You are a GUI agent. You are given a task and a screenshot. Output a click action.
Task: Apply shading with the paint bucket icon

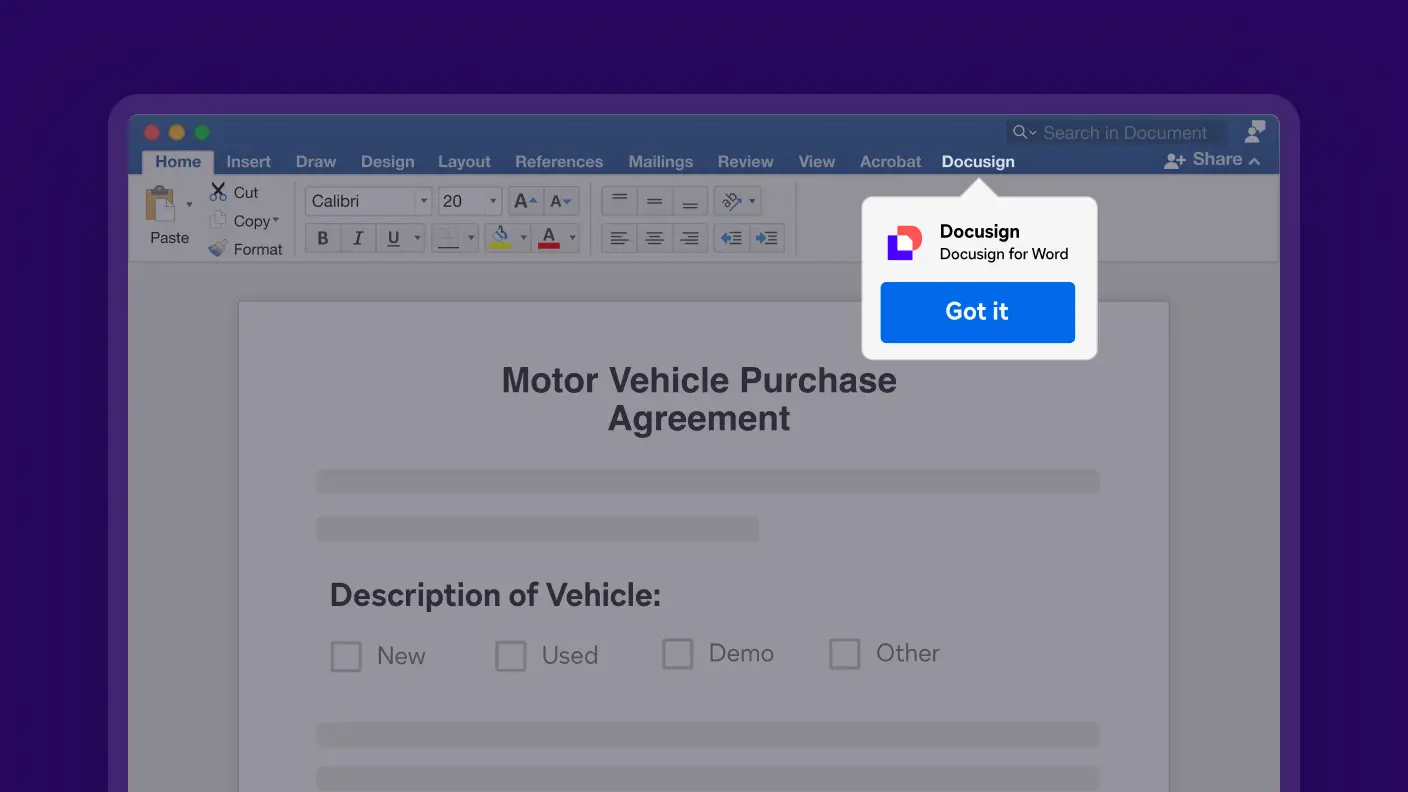click(x=500, y=238)
